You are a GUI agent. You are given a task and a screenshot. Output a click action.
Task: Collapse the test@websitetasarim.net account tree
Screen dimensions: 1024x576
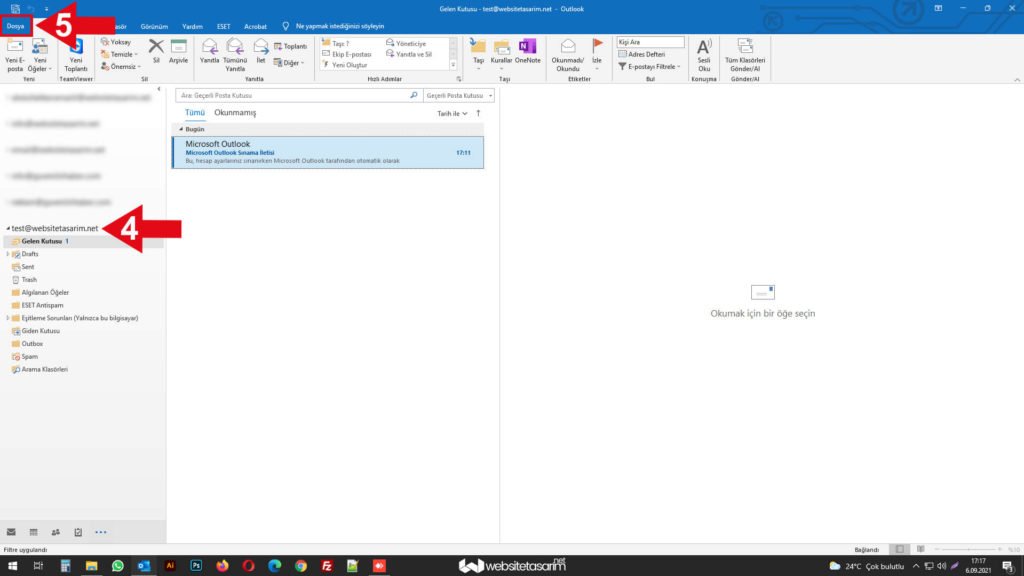[7, 229]
